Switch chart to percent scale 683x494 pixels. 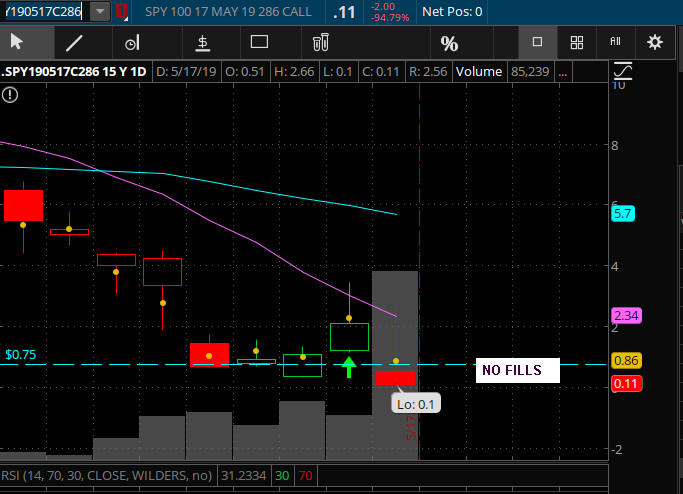click(x=449, y=43)
